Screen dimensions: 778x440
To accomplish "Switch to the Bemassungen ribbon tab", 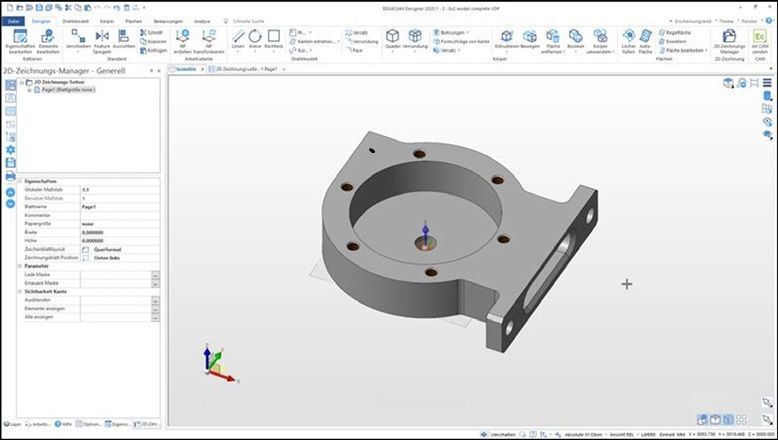I will point(168,21).
